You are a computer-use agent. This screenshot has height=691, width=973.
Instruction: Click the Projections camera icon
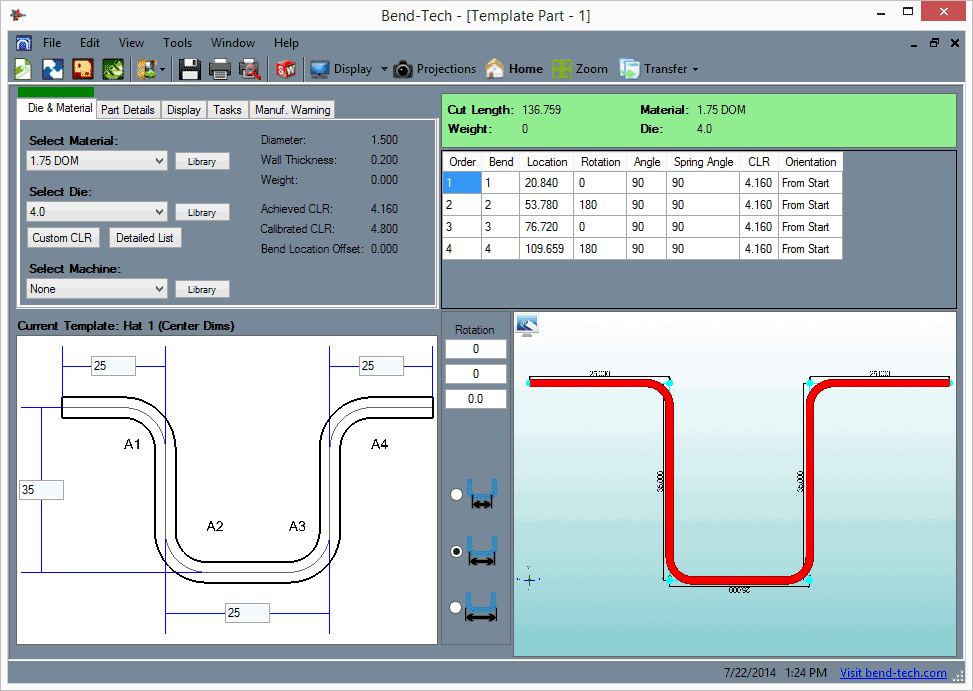[x=401, y=69]
